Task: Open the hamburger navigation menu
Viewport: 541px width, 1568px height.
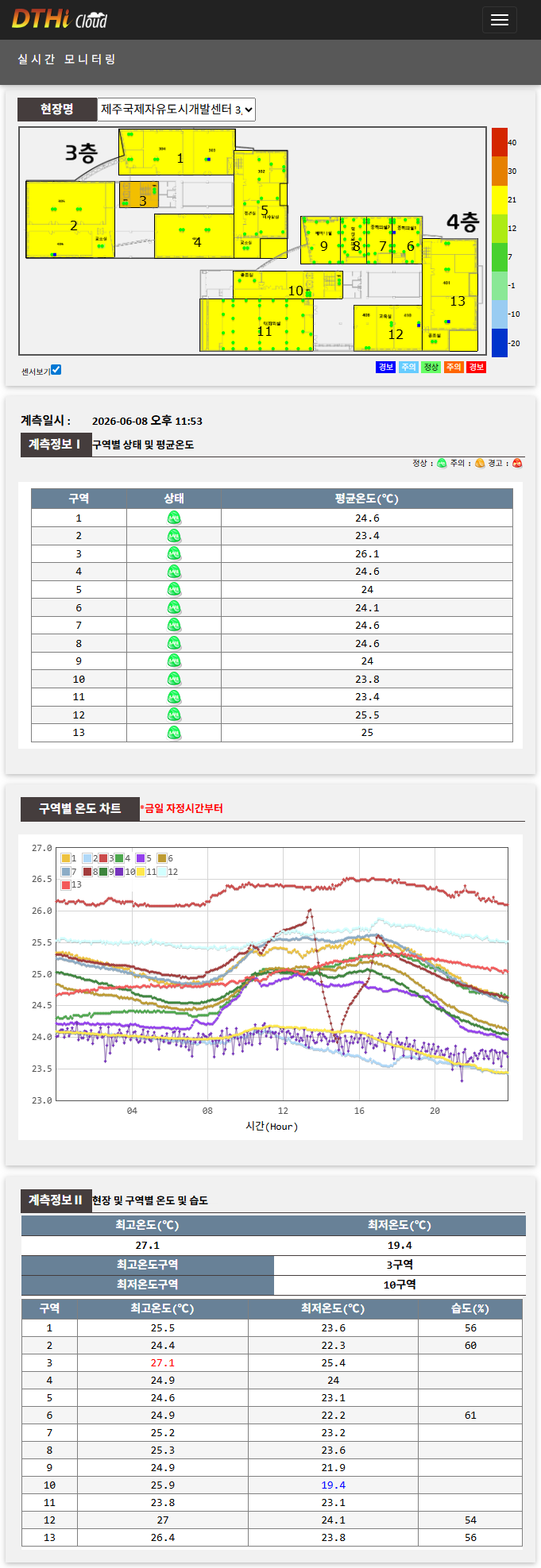Action: click(499, 20)
